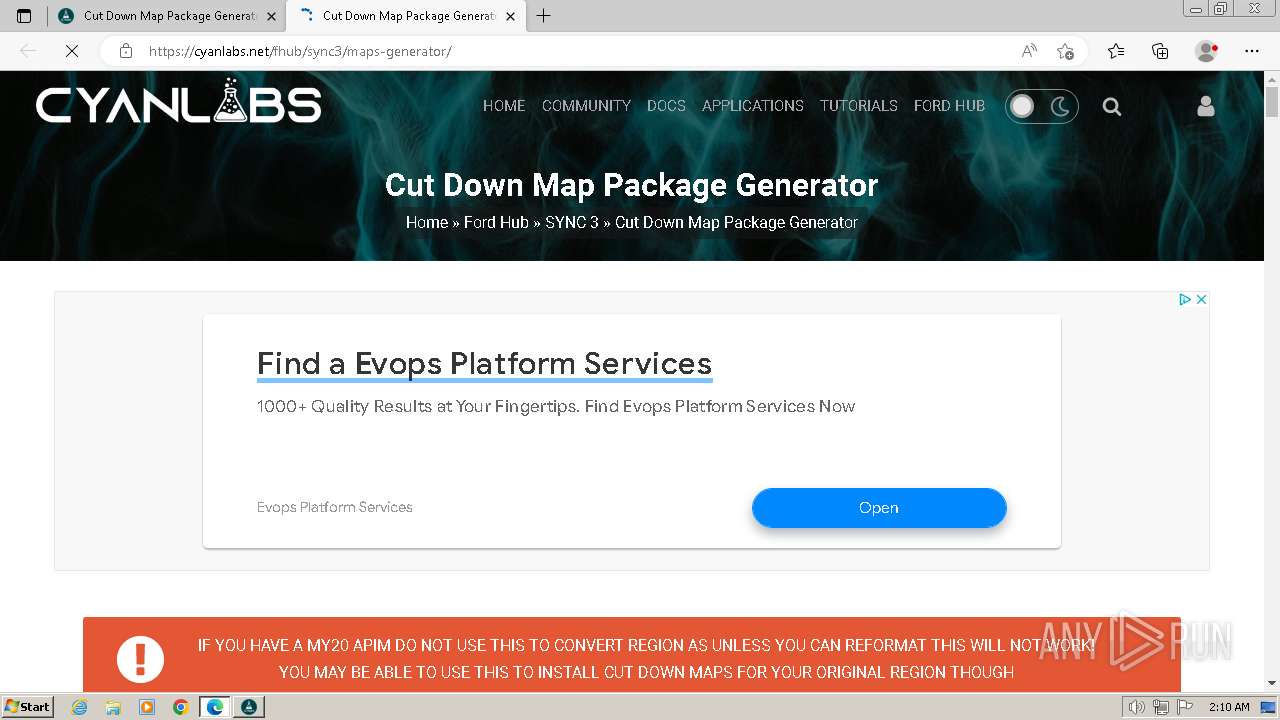The image size is (1280, 720).
Task: Open the Collections icon
Action: pos(1160,51)
